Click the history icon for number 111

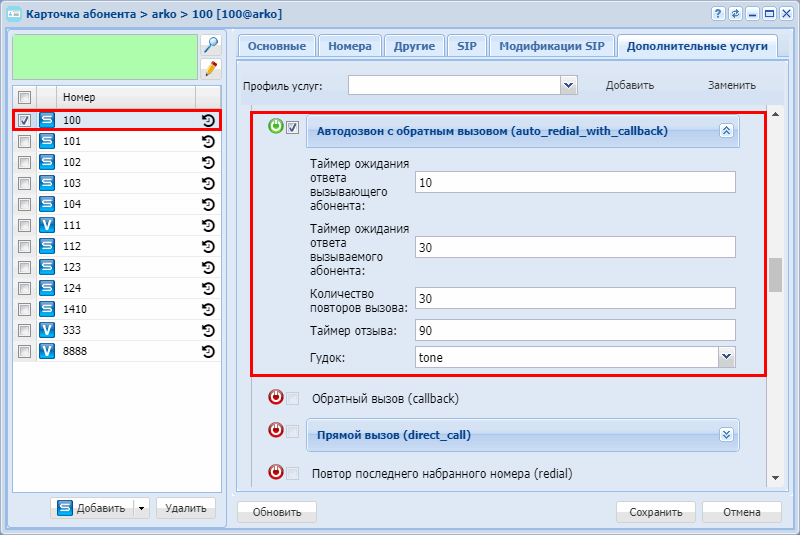pyautogui.click(x=208, y=225)
